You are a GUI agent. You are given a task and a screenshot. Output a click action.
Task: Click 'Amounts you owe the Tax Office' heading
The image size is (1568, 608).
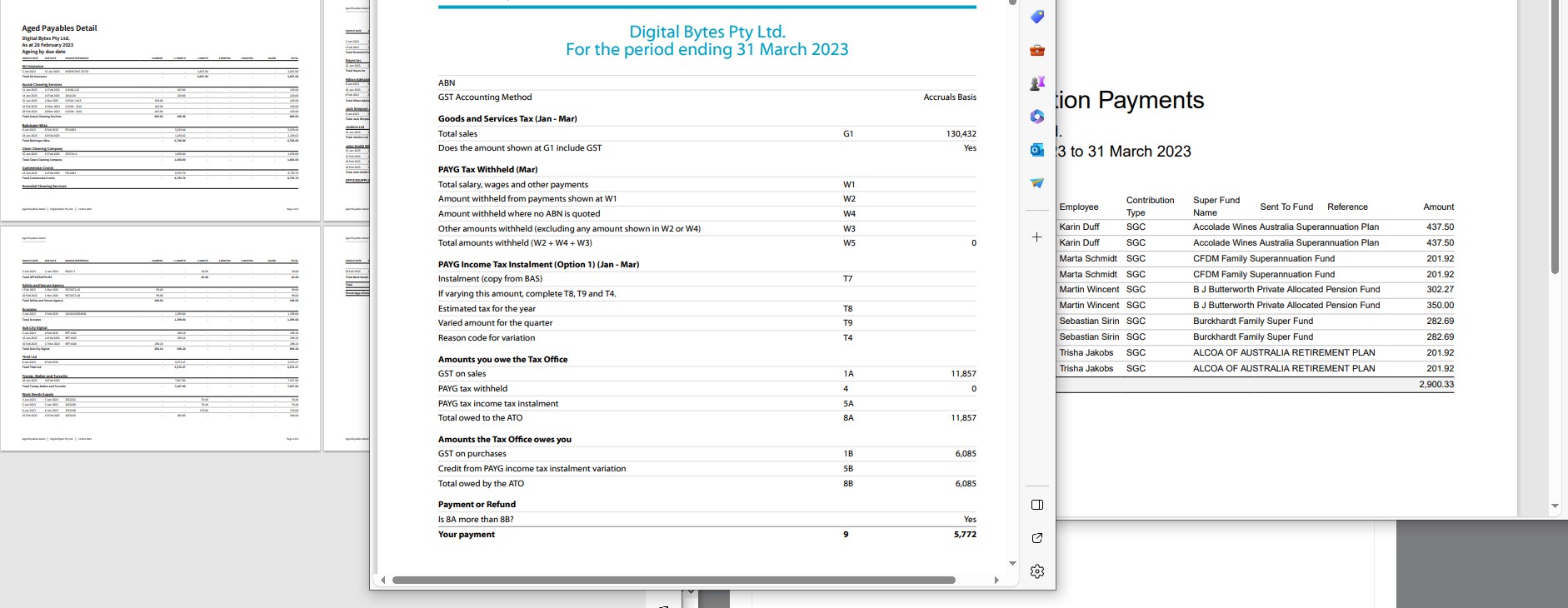pos(502,360)
